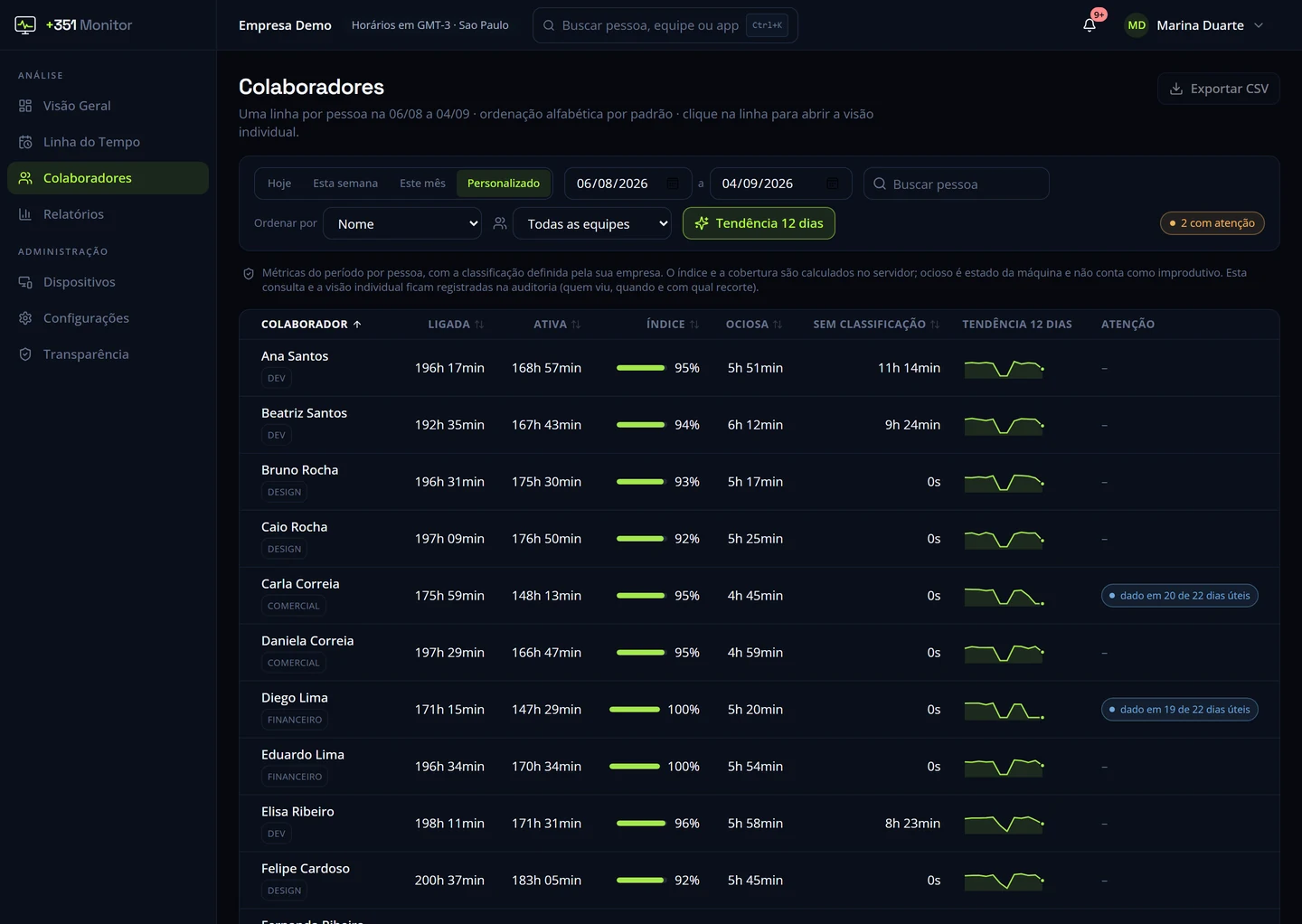The width and height of the screenshot is (1302, 924).
Task: Click the Exportar CSV button
Action: tap(1219, 89)
